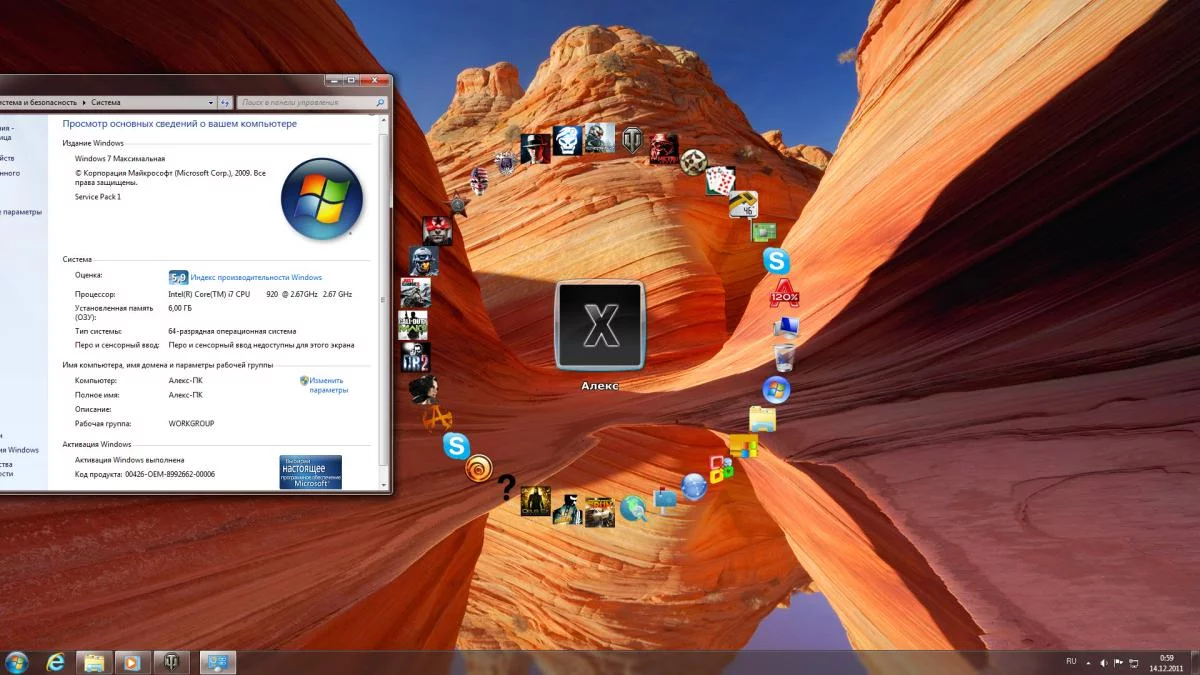
Task: Open the Recycle Bin icon
Action: pos(785,357)
